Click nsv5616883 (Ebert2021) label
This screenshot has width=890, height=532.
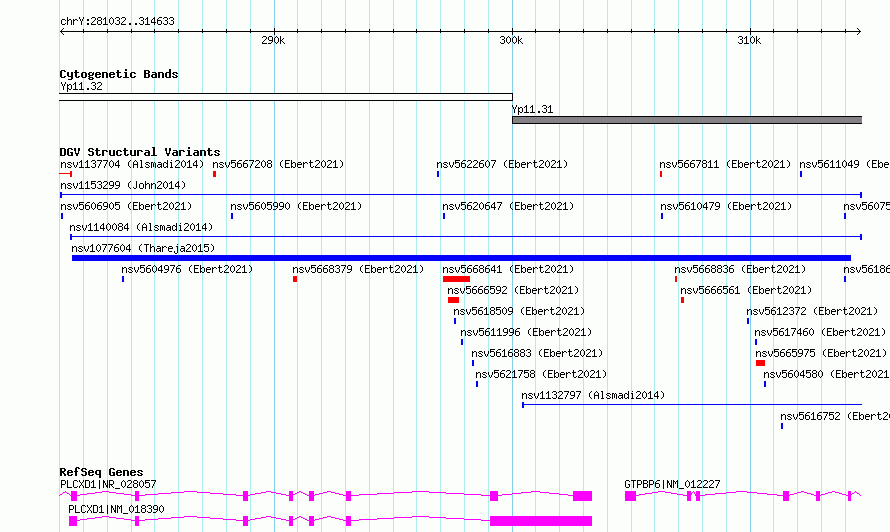pyautogui.click(x=537, y=353)
